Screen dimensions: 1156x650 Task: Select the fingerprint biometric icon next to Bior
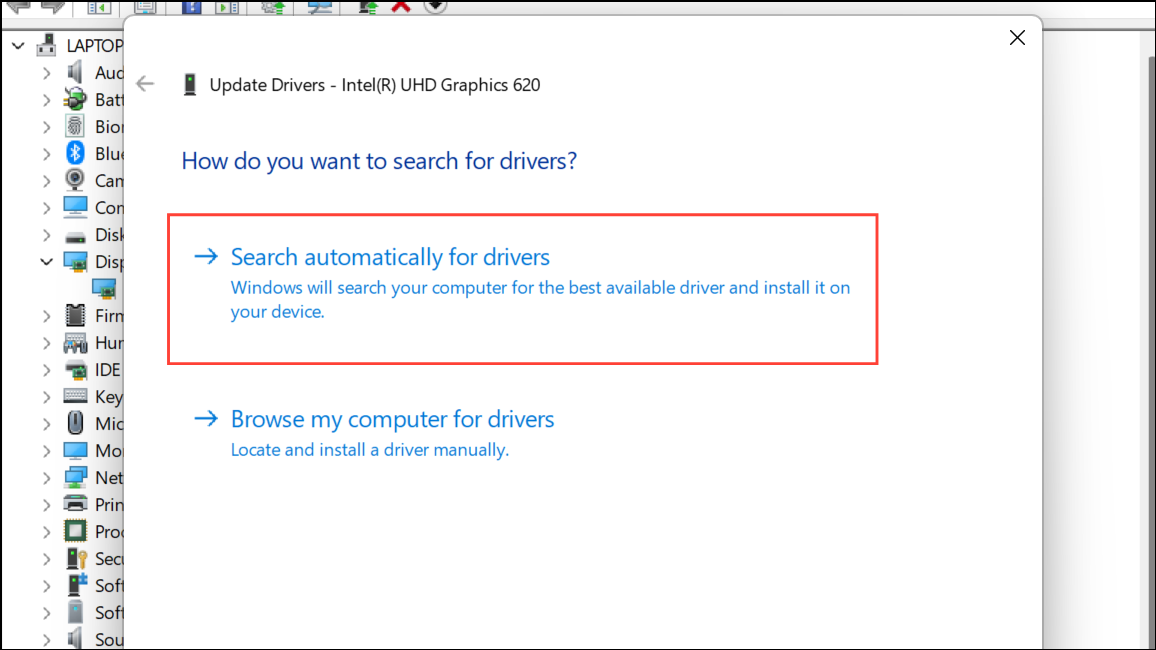coord(75,126)
